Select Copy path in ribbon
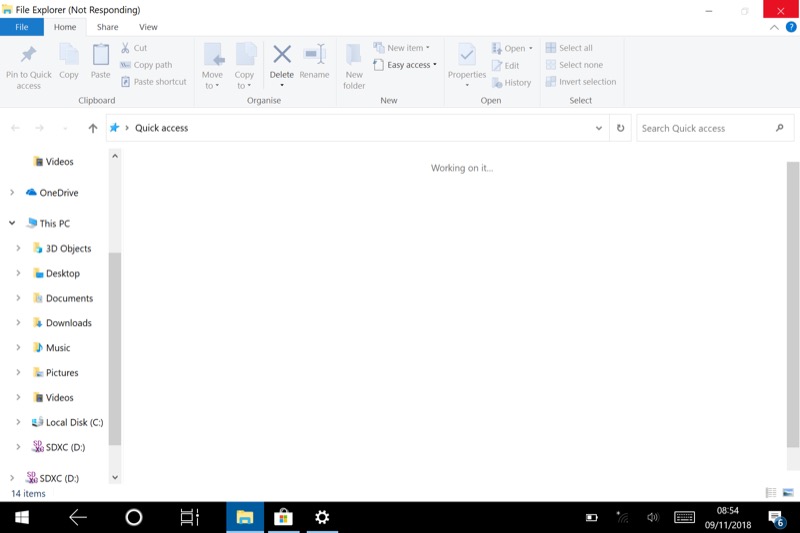The height and width of the screenshot is (533, 800). 146,65
